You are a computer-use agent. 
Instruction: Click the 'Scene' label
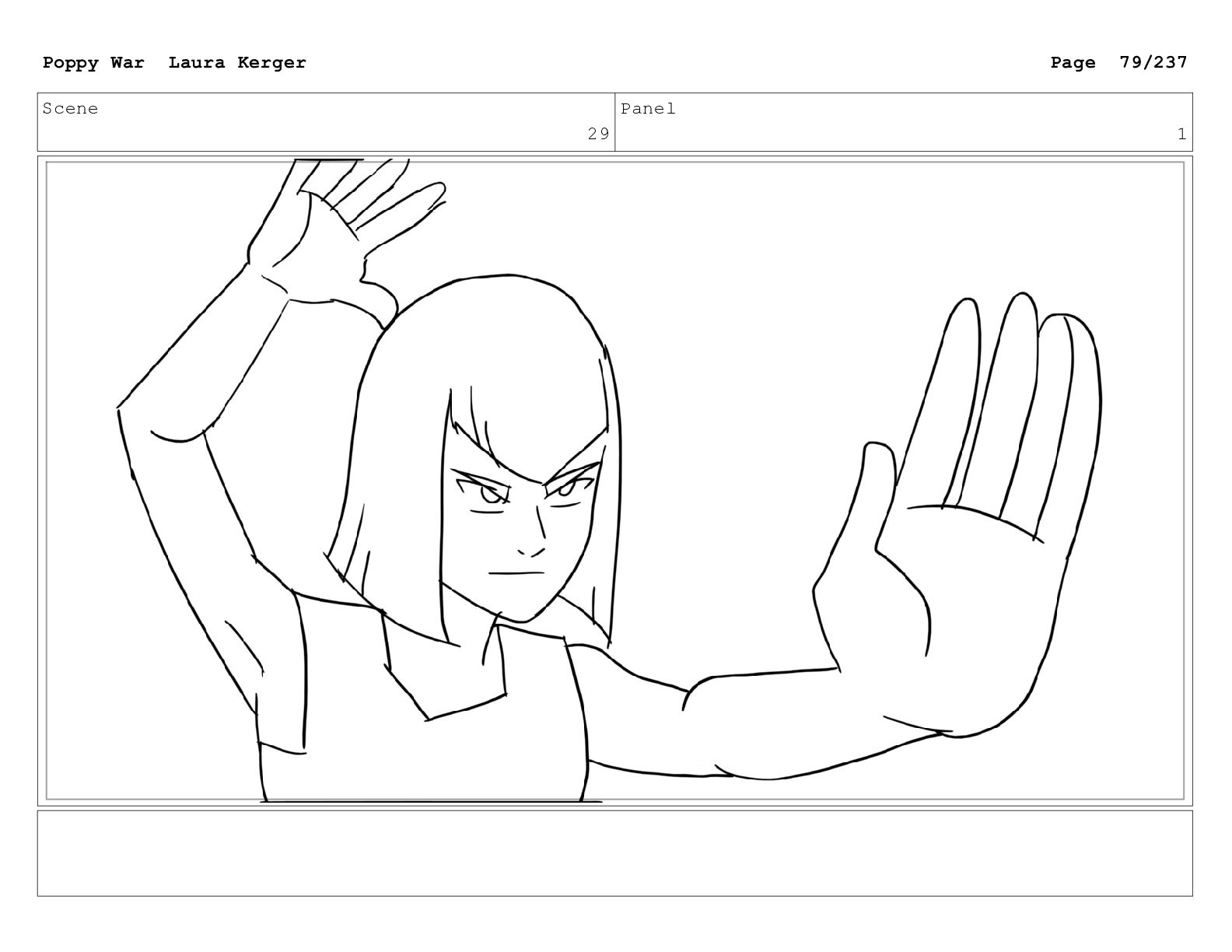coord(71,109)
